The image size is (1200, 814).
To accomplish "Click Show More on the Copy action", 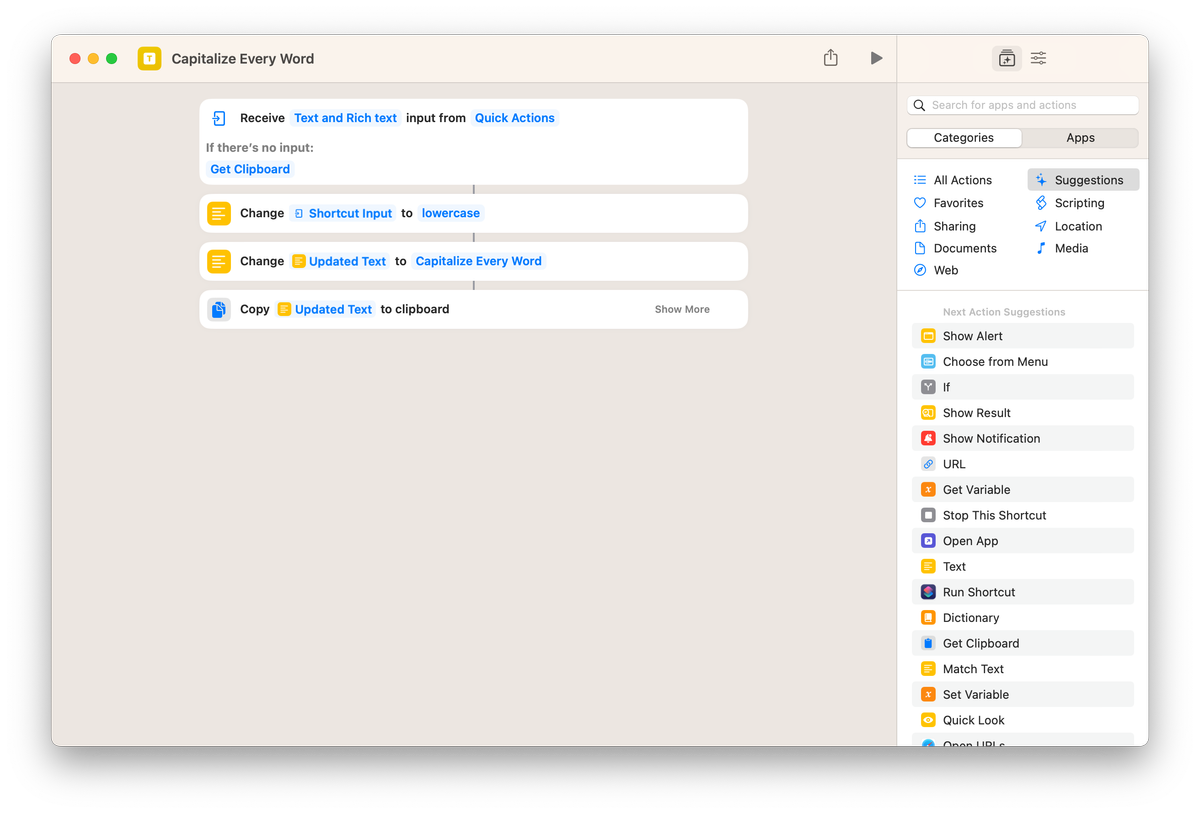I will [x=682, y=309].
